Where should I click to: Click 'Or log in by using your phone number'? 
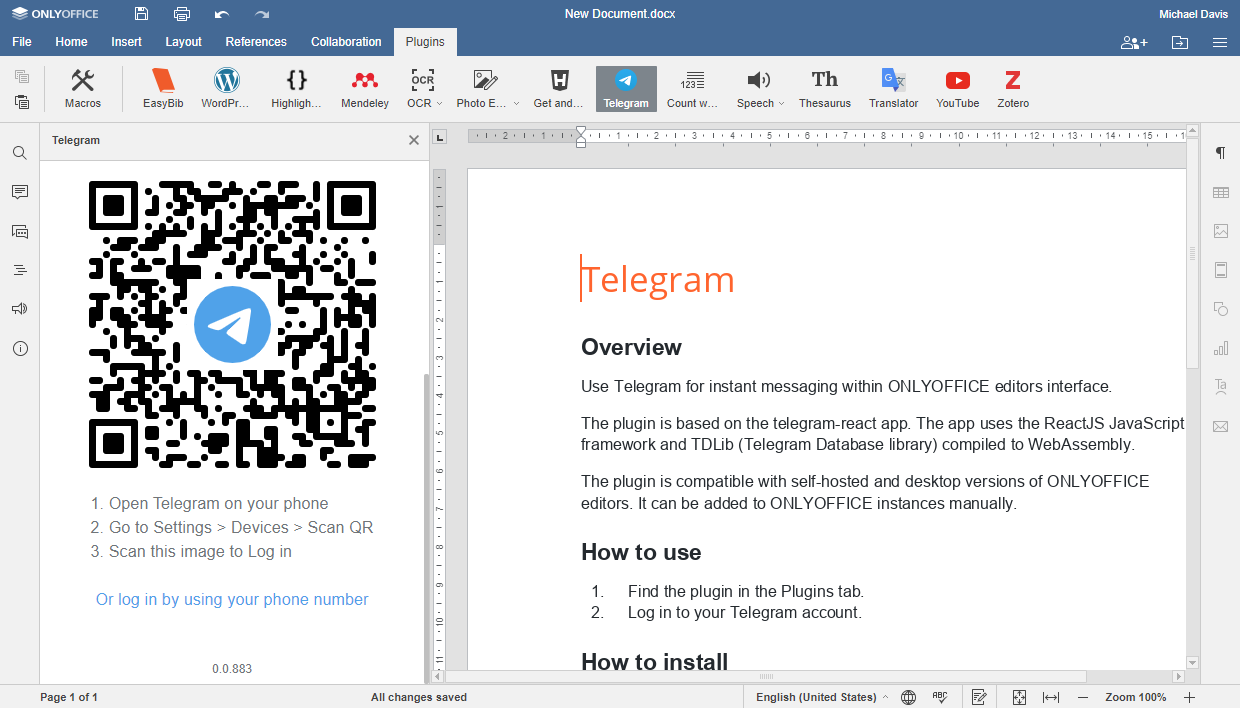(x=232, y=599)
